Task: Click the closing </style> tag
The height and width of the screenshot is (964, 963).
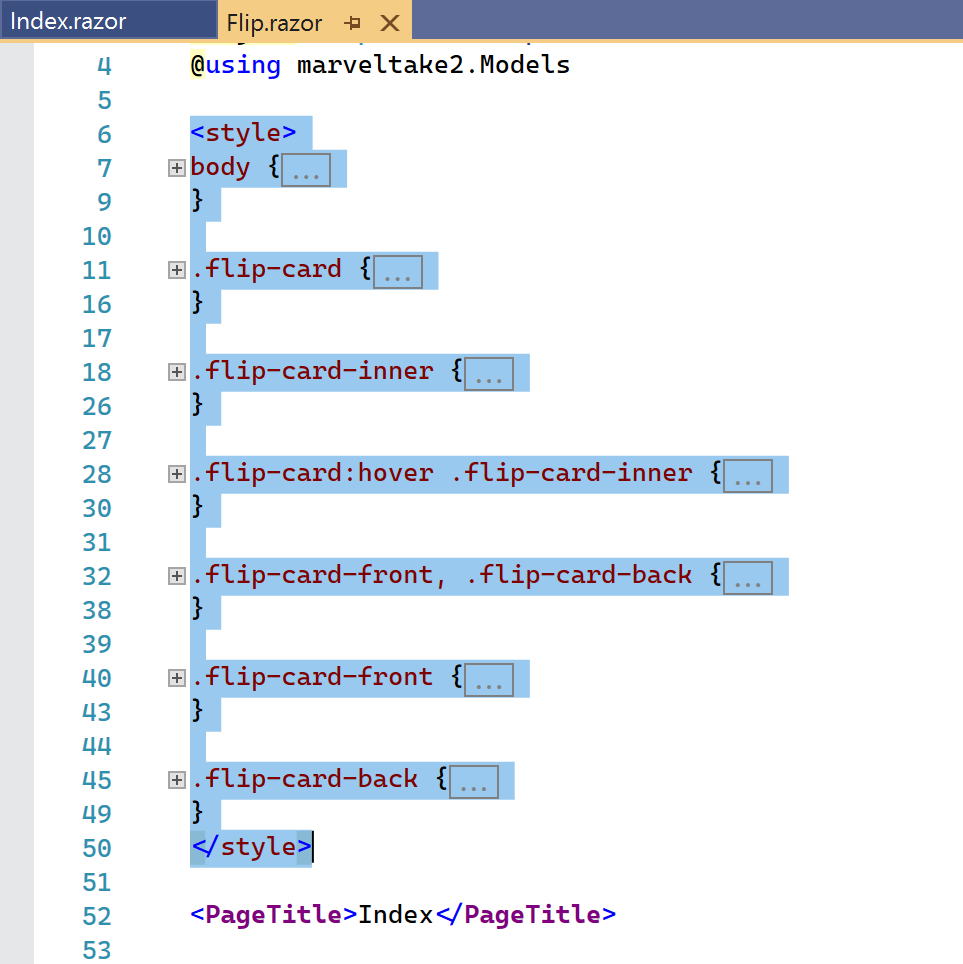Action: 249,847
